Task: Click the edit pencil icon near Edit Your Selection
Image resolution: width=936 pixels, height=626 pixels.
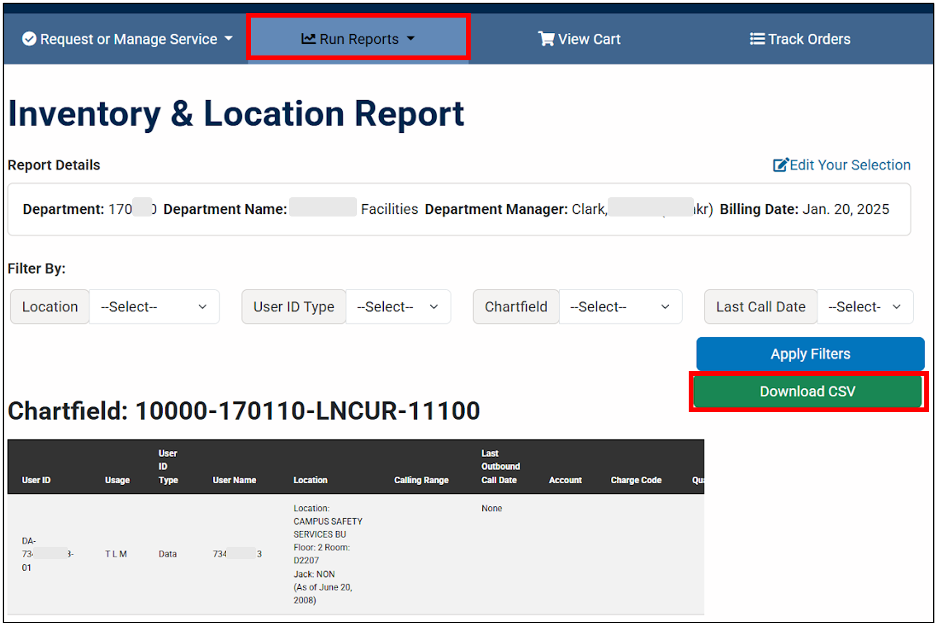Action: pyautogui.click(x=781, y=164)
